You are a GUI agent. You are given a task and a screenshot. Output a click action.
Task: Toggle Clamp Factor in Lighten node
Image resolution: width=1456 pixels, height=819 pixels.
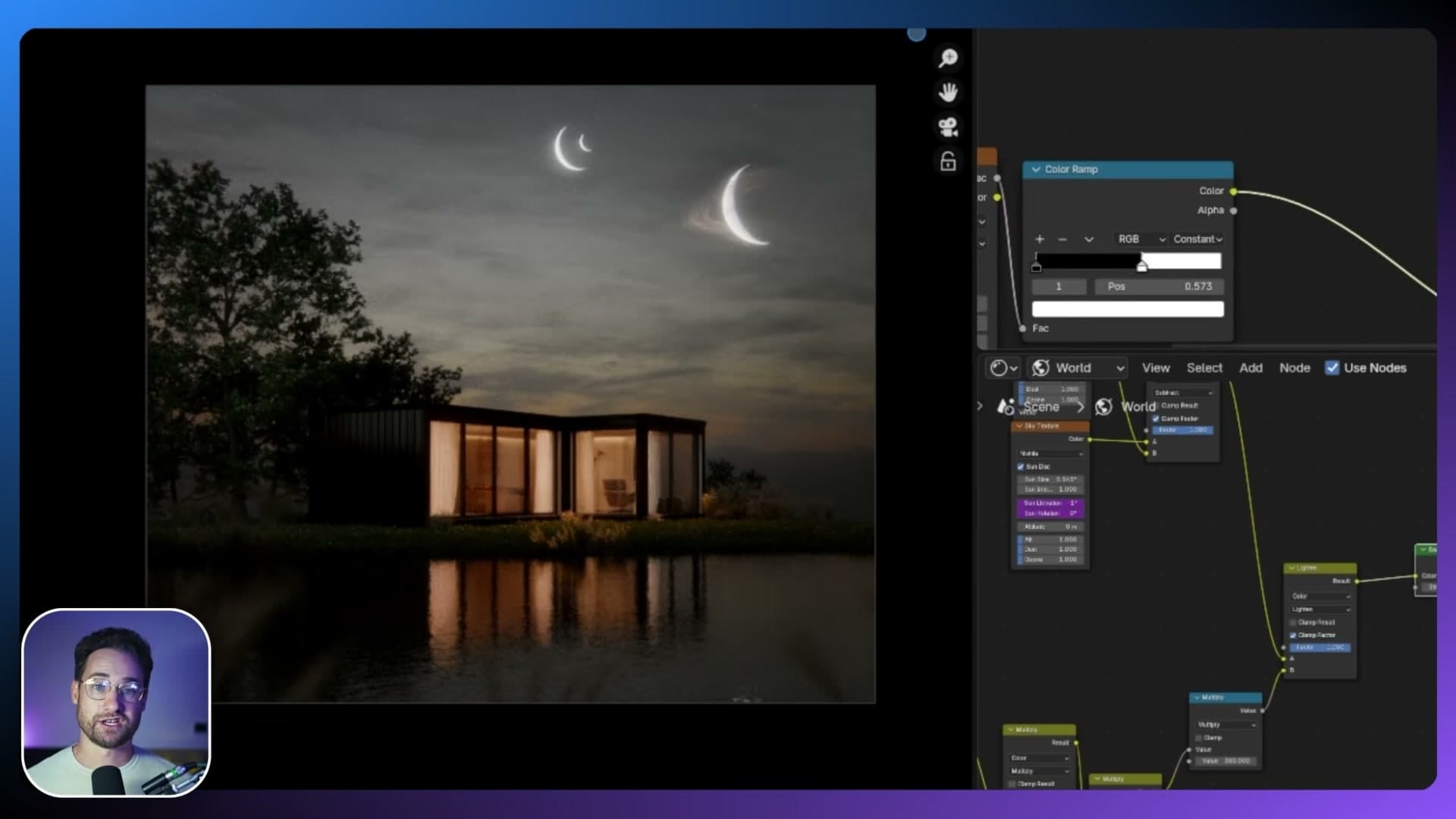click(1293, 635)
